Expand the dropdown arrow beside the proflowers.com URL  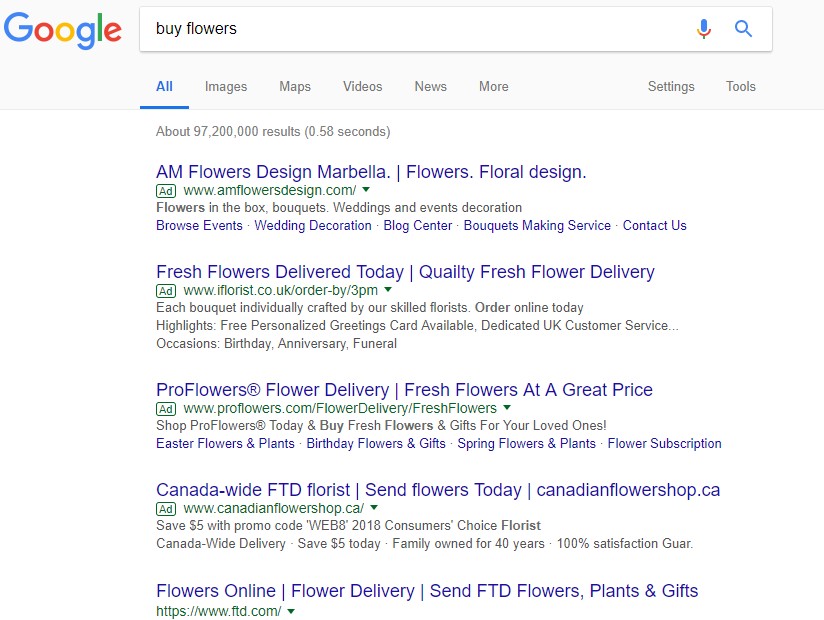point(507,408)
